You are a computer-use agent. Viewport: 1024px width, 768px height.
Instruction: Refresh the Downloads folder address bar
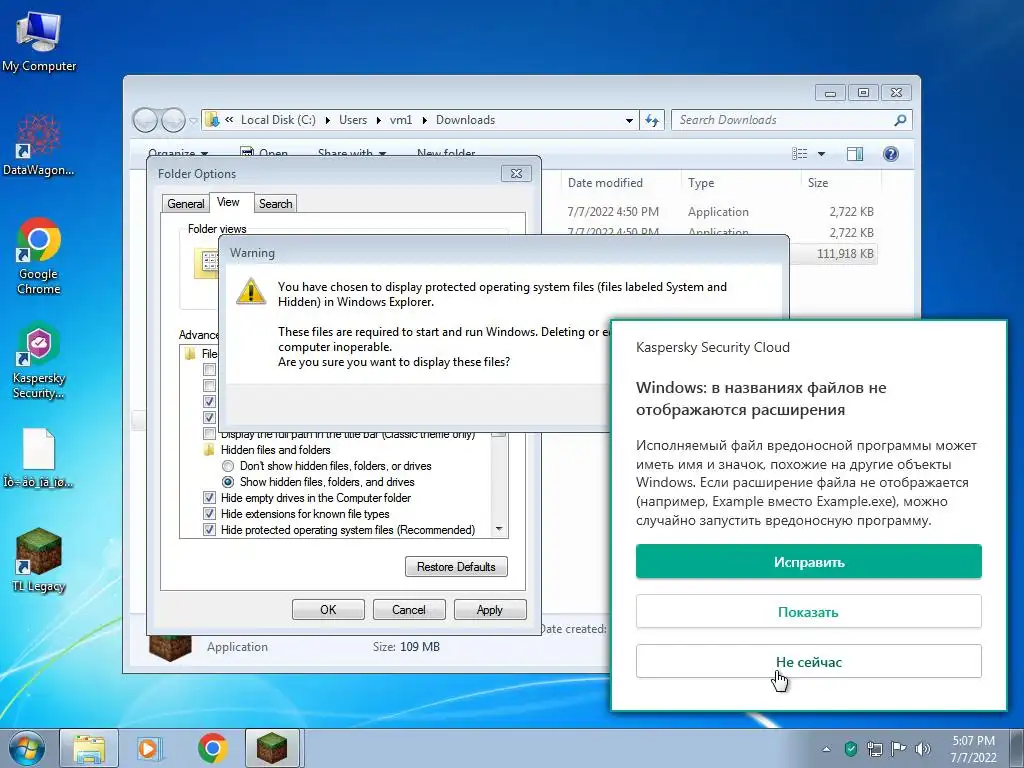point(652,120)
